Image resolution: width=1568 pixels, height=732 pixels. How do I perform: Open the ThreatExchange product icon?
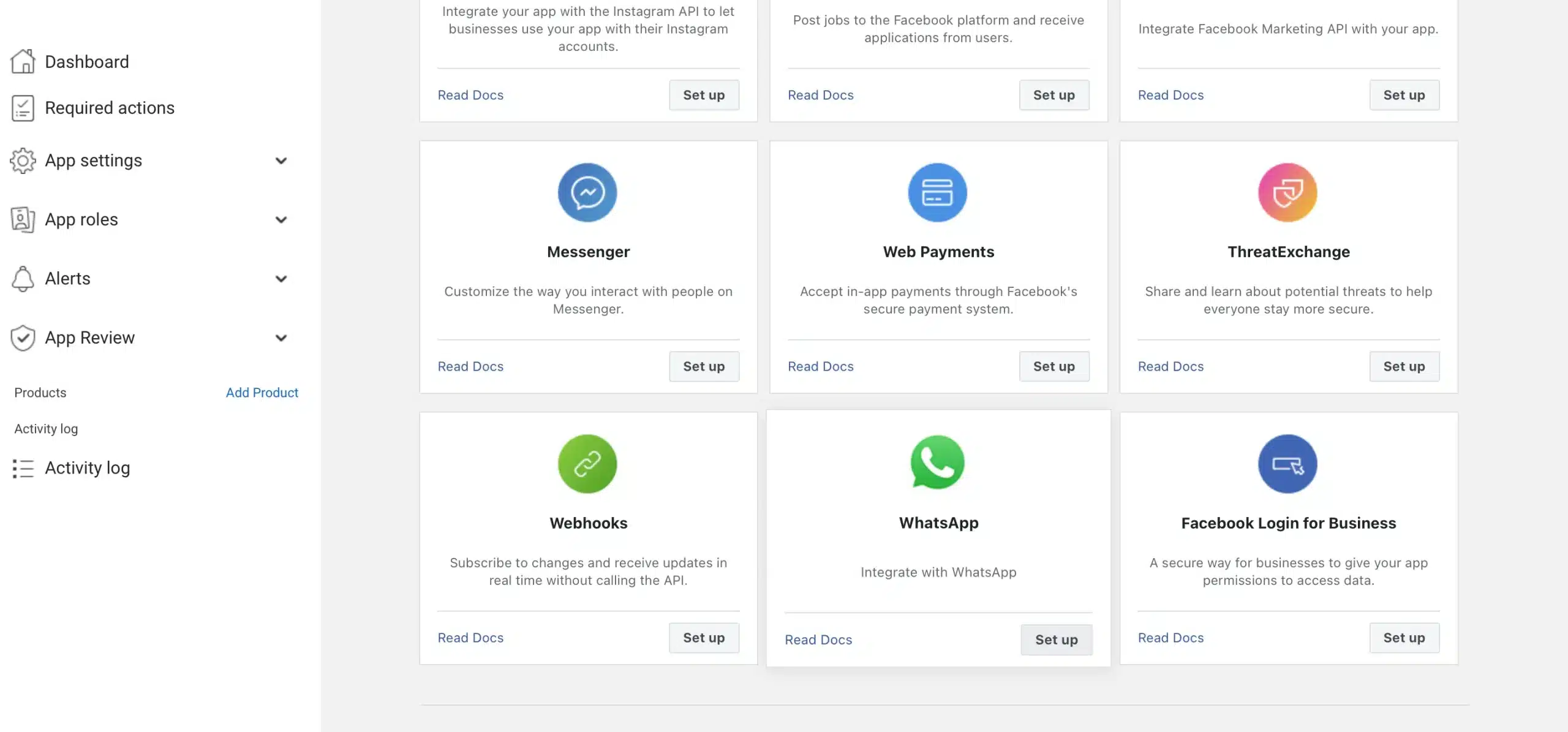(x=1287, y=192)
